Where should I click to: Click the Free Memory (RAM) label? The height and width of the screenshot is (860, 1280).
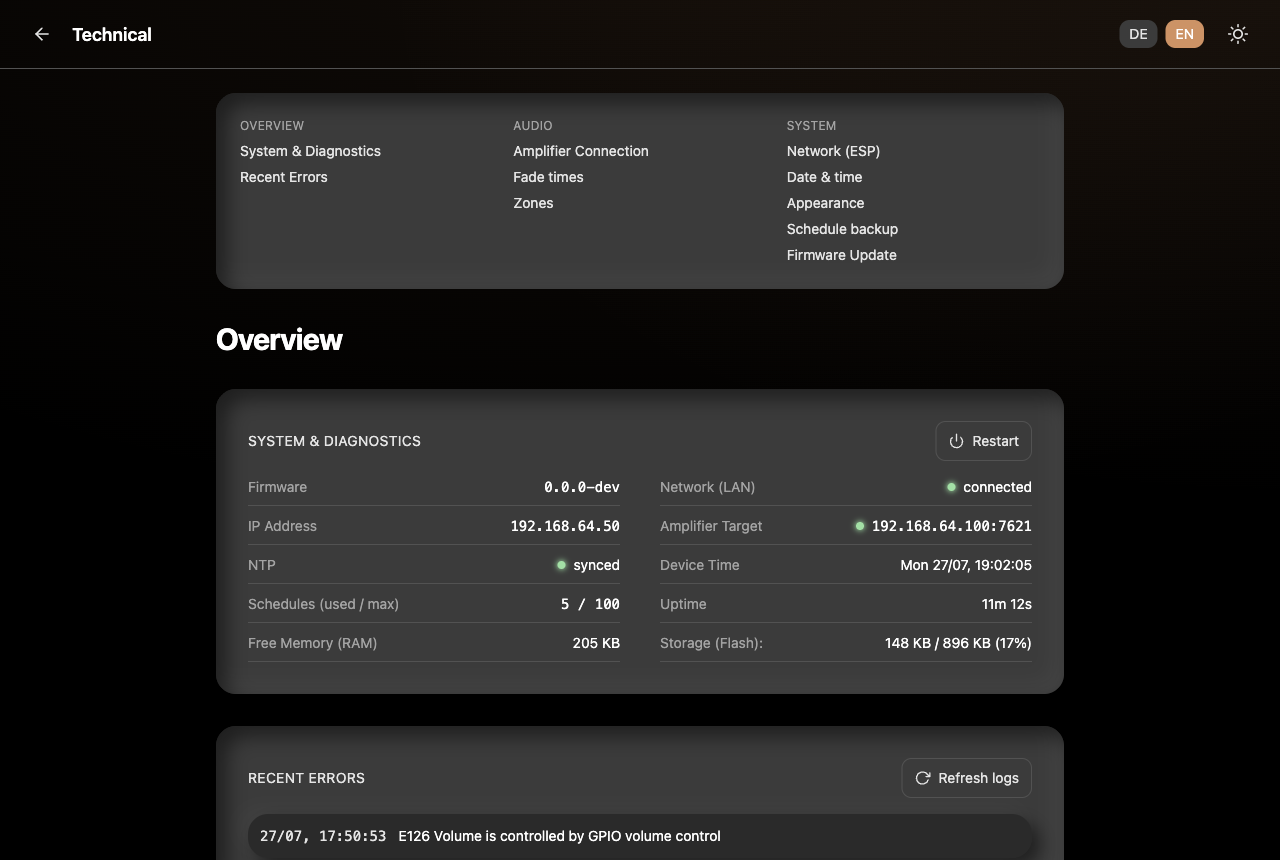pyautogui.click(x=312, y=643)
